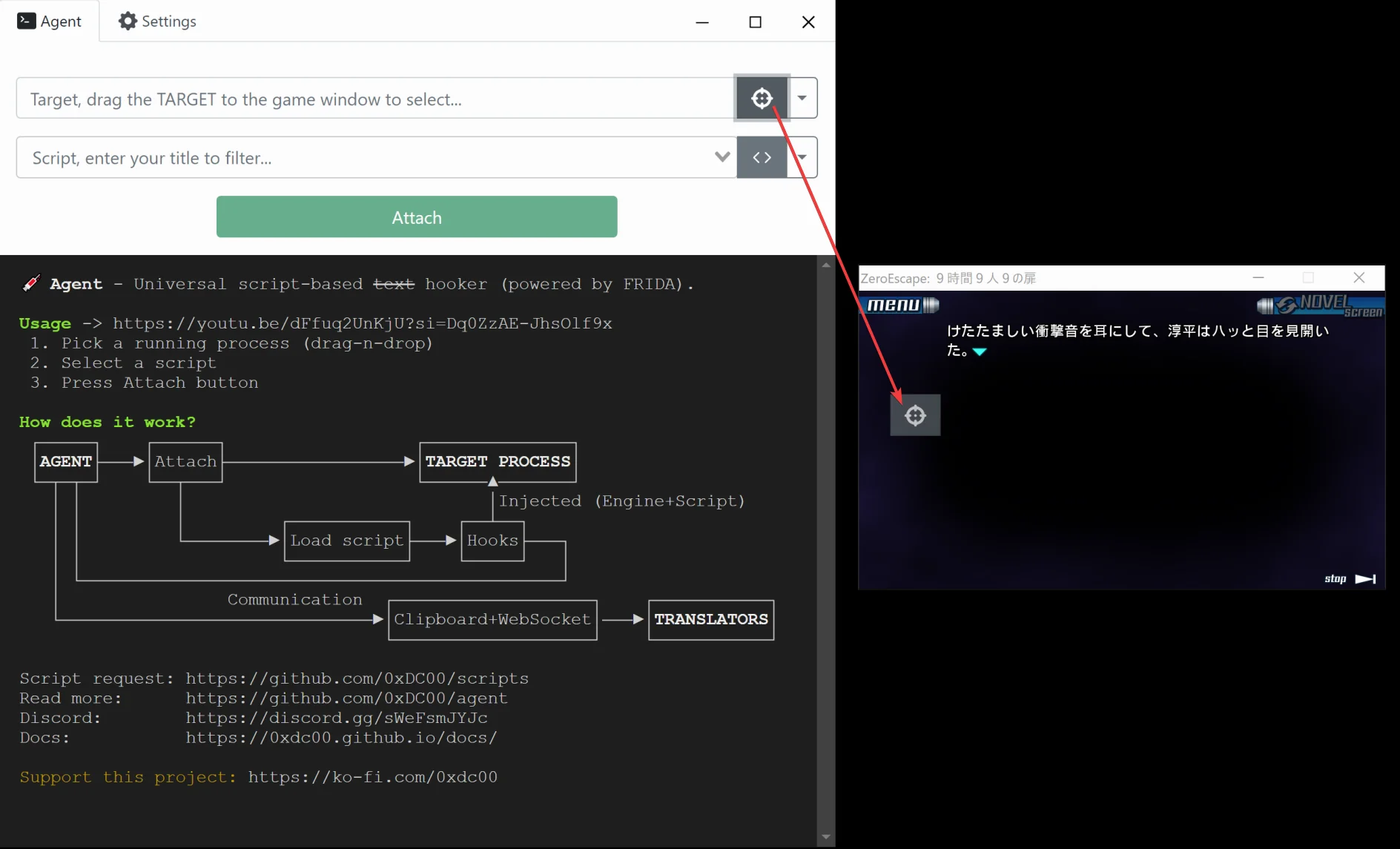
Task: Switch to the Agent tab
Action: [x=50, y=22]
